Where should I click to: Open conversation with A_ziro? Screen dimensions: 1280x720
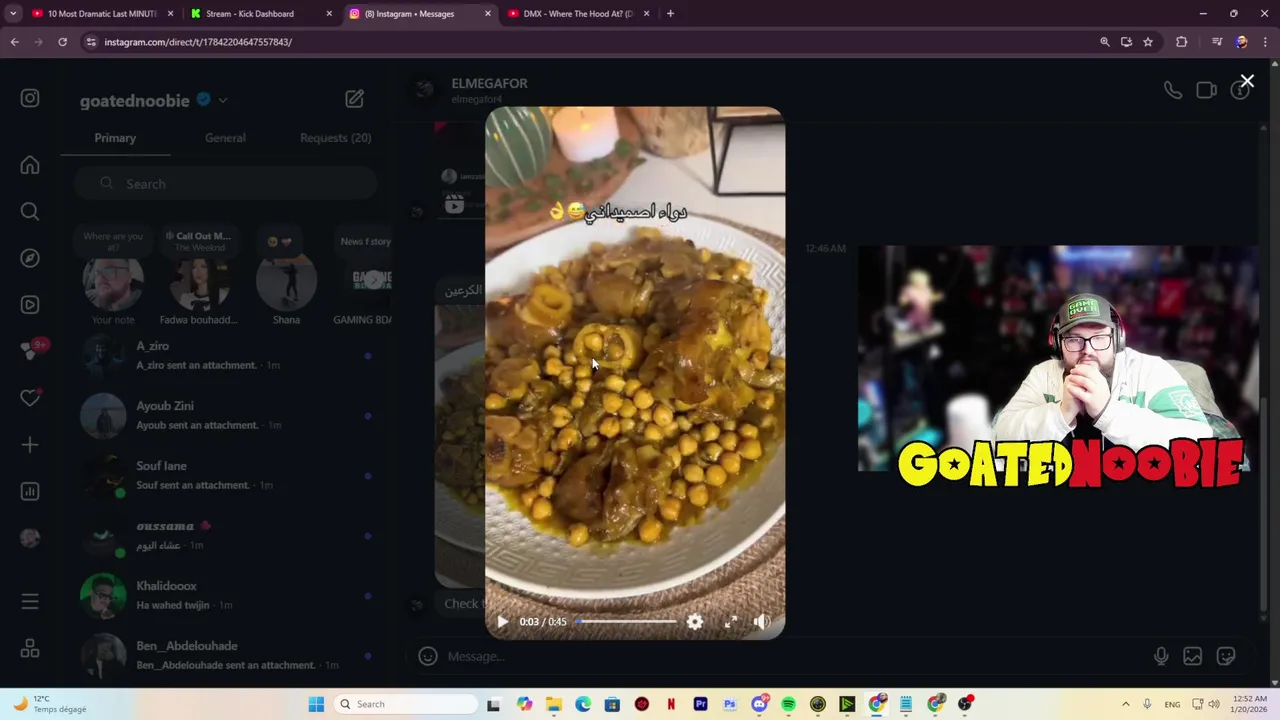[225, 355]
